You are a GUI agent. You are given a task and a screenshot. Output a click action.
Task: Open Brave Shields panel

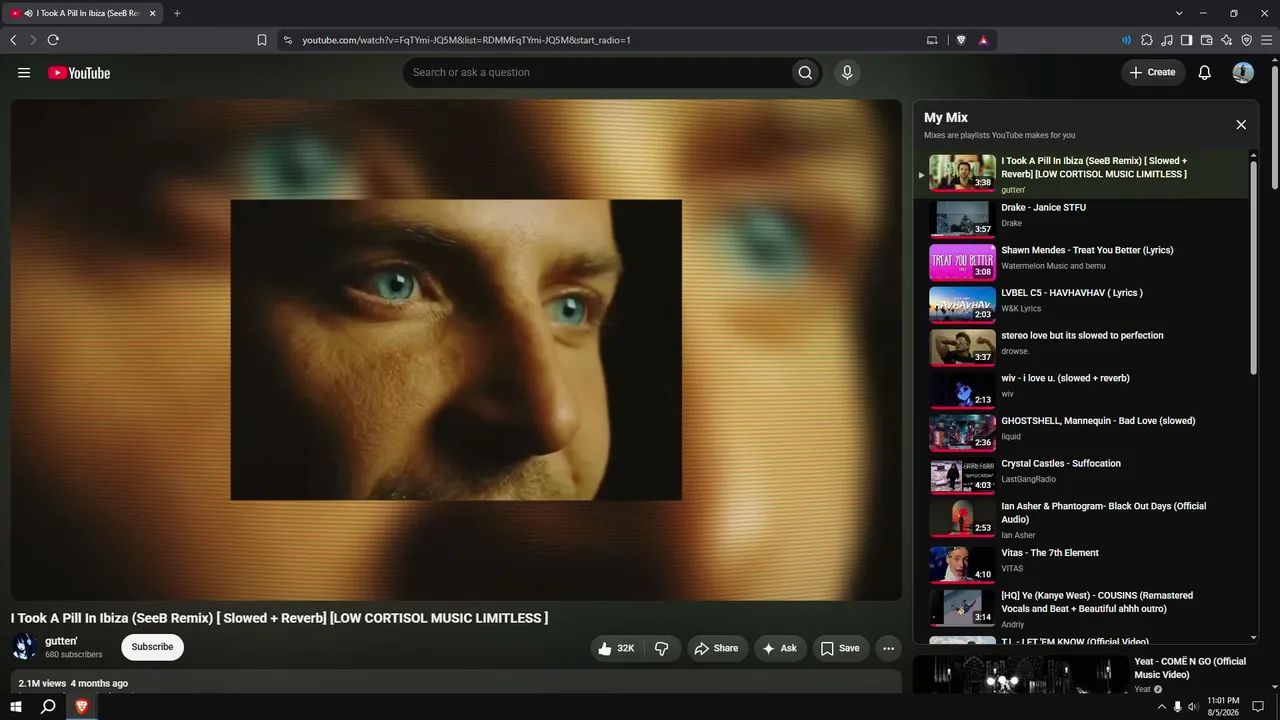click(961, 40)
